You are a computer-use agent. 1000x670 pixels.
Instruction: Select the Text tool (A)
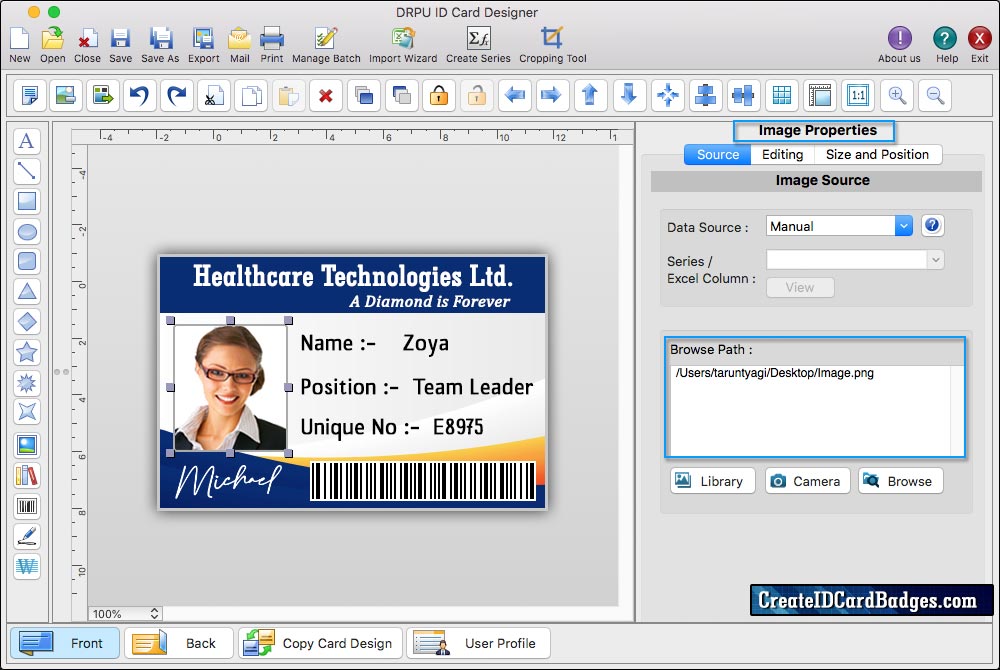click(27, 141)
